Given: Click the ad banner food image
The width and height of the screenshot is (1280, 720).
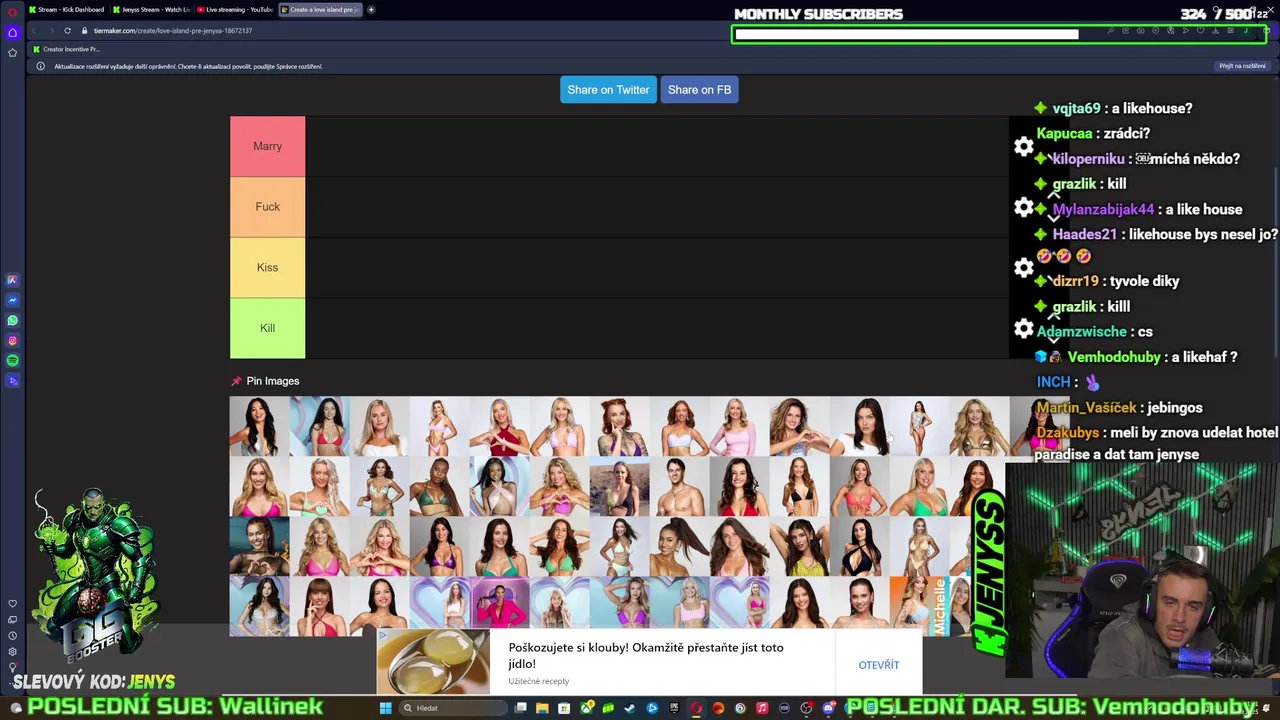Looking at the screenshot, I should (433, 662).
